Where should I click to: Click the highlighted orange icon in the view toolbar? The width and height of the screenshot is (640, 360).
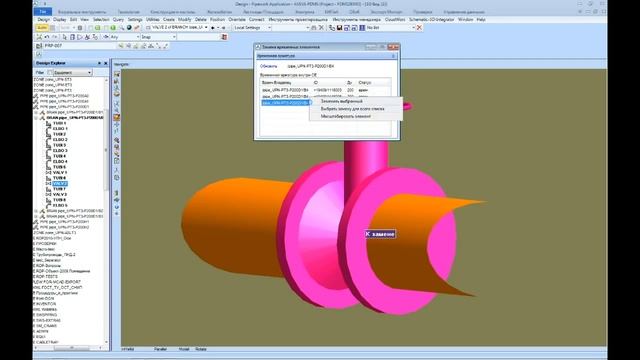[x=117, y=118]
